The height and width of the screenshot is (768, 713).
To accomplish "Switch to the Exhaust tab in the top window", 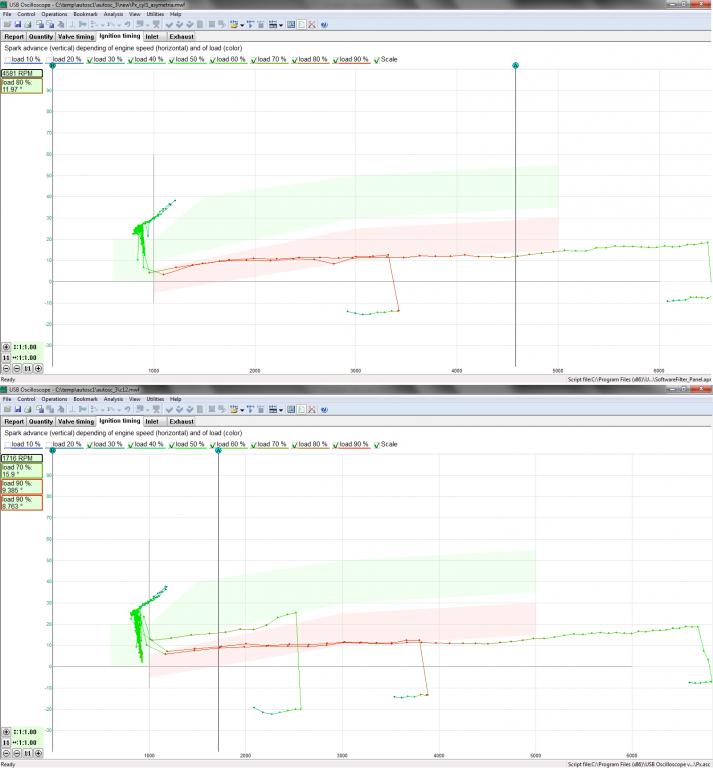I will coord(181,37).
